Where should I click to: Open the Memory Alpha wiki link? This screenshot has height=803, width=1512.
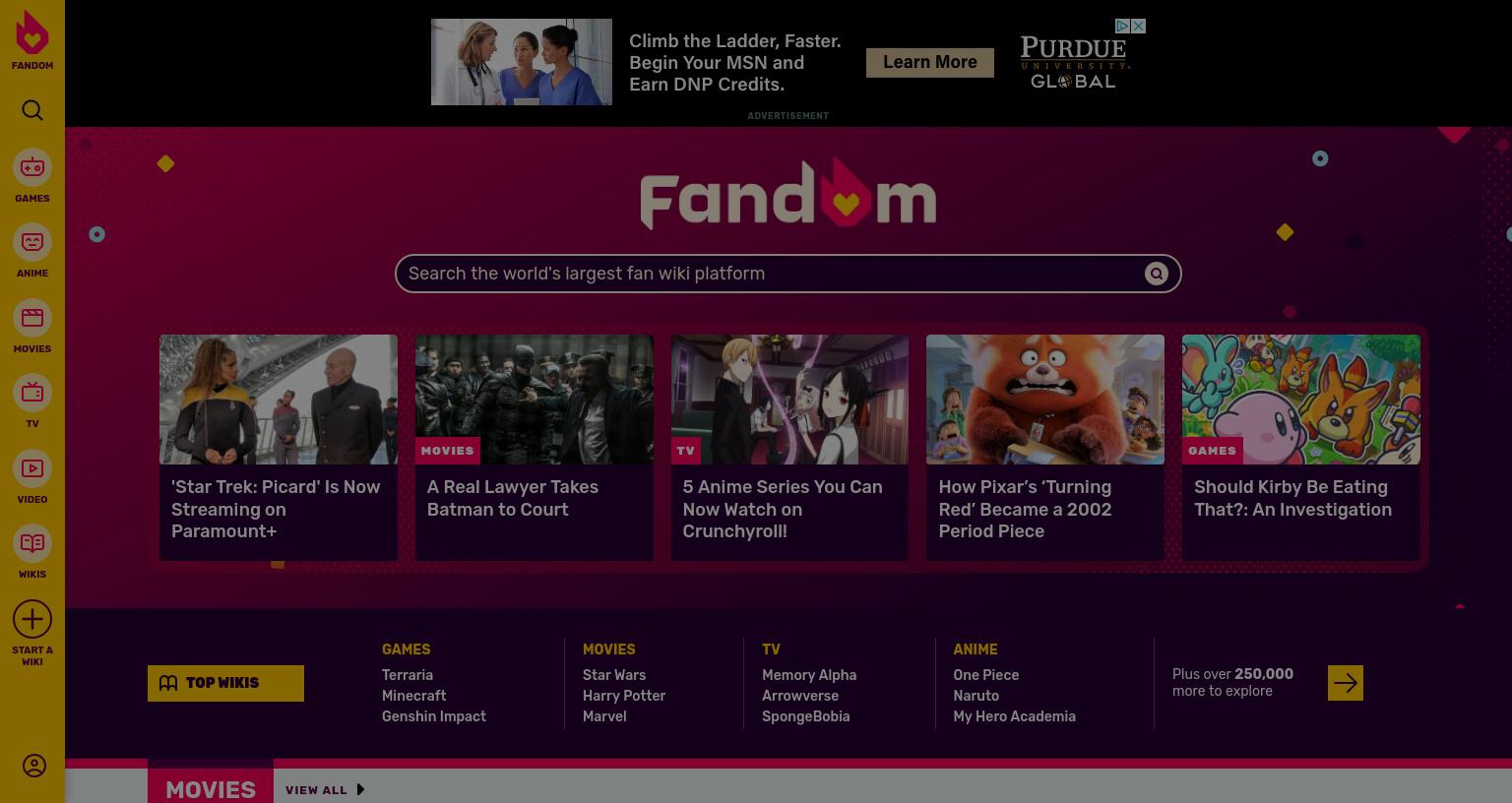pyautogui.click(x=809, y=675)
